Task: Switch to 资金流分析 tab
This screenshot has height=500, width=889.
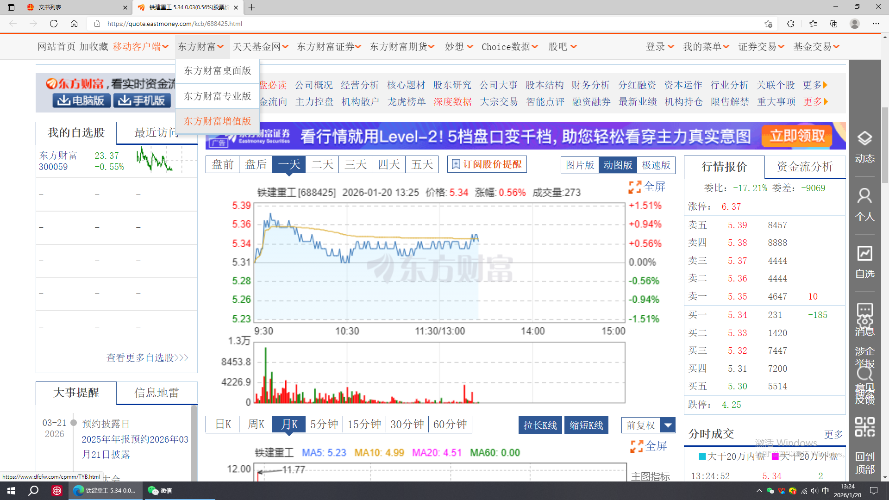Action: tap(804, 167)
